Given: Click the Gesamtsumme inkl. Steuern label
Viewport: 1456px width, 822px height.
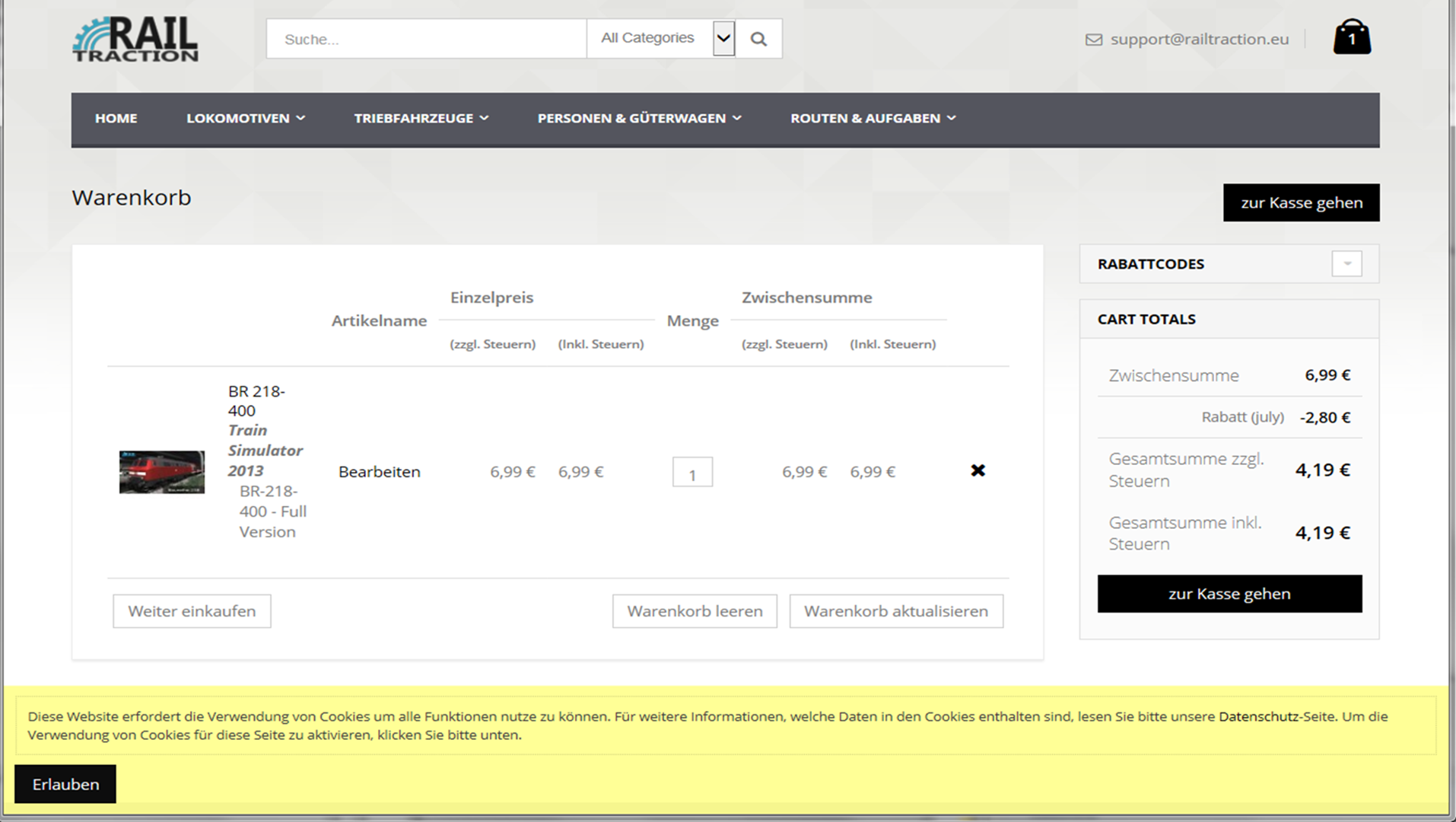Looking at the screenshot, I should (1184, 533).
